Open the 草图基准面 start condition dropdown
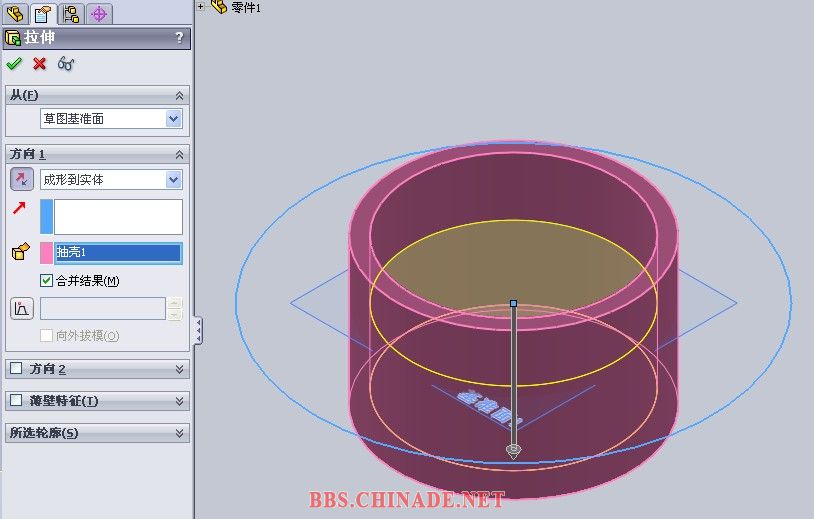The width and height of the screenshot is (814, 519). [x=173, y=119]
